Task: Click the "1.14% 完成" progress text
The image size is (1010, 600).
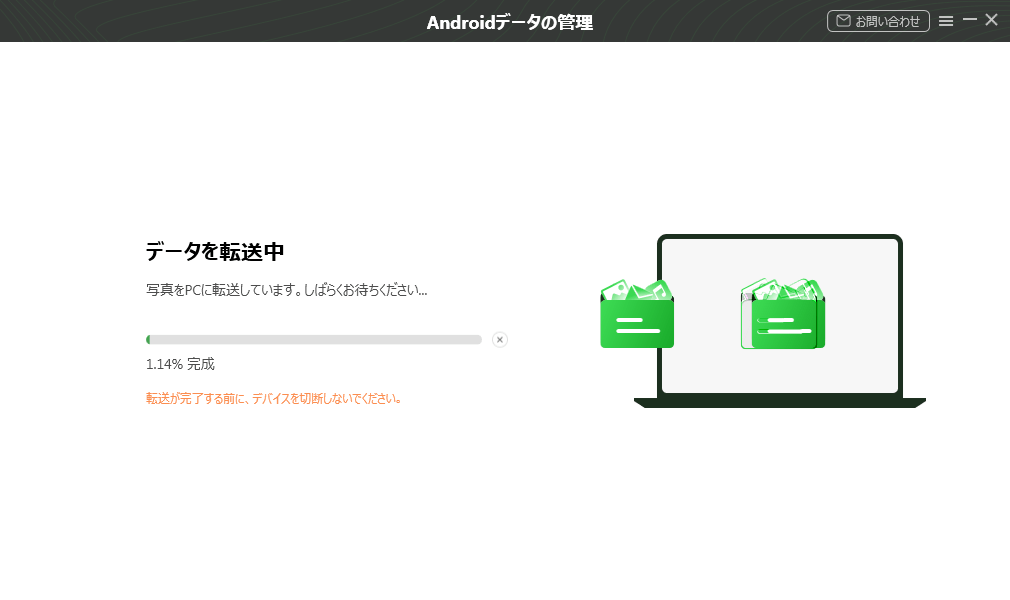Action: click(180, 364)
